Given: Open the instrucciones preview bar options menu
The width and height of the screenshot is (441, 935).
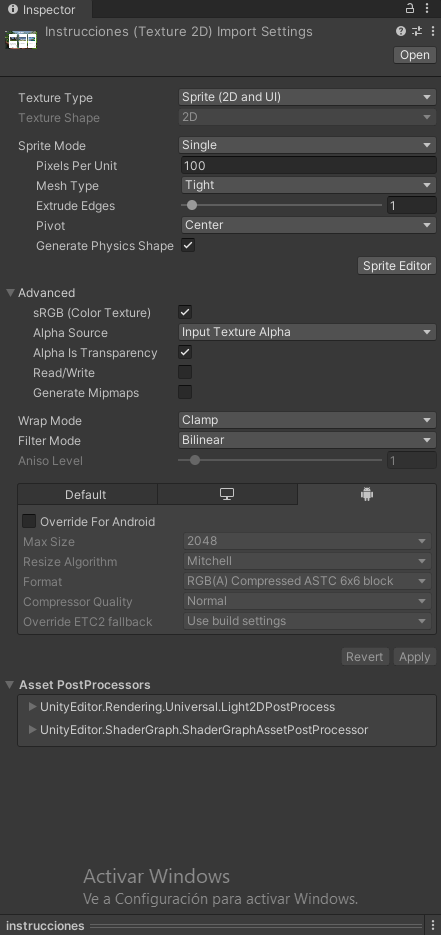Looking at the screenshot, I should 433,925.
